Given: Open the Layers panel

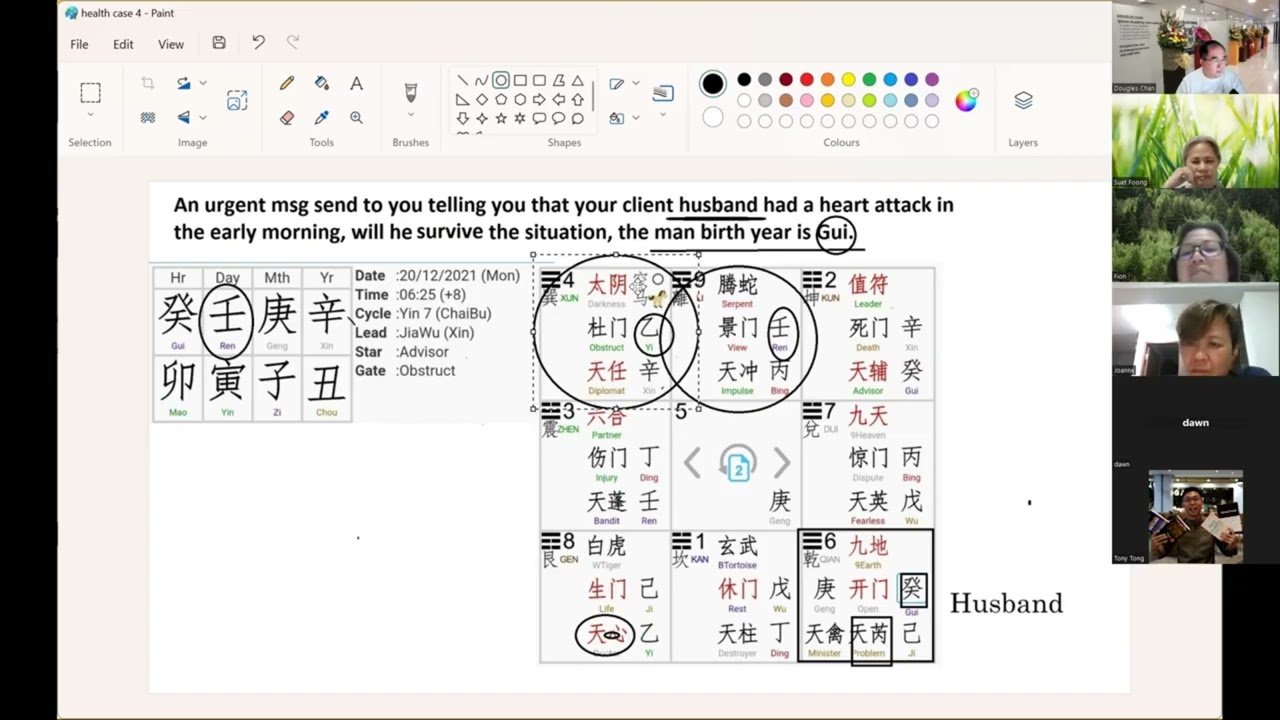Looking at the screenshot, I should click(1023, 100).
